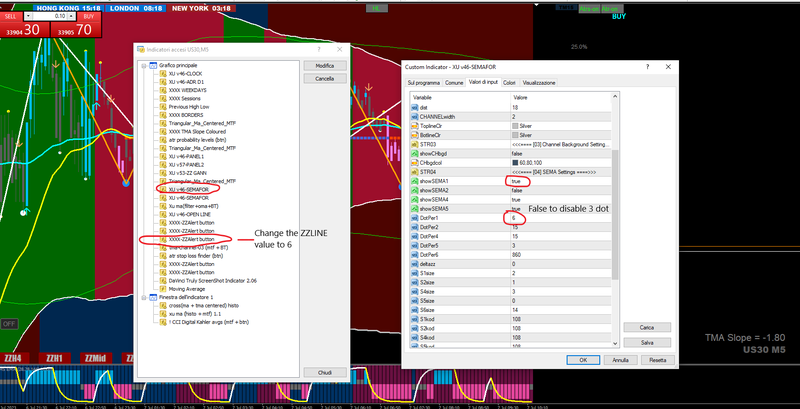
Task: Click the Carica button
Action: (x=647, y=327)
